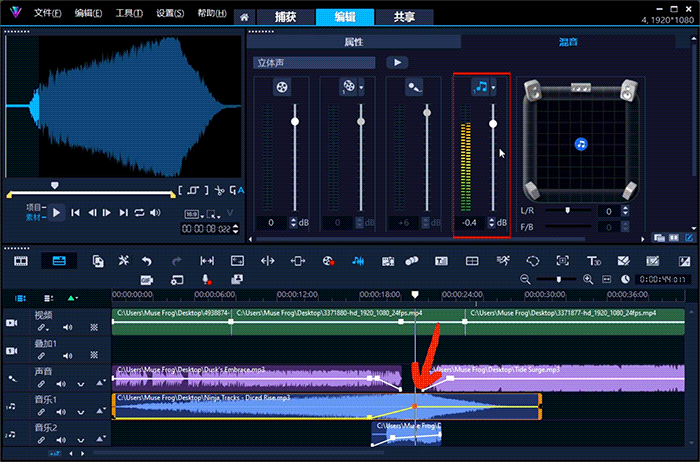Switch to storyboard view icon
700x462 pixels.
pos(21,261)
